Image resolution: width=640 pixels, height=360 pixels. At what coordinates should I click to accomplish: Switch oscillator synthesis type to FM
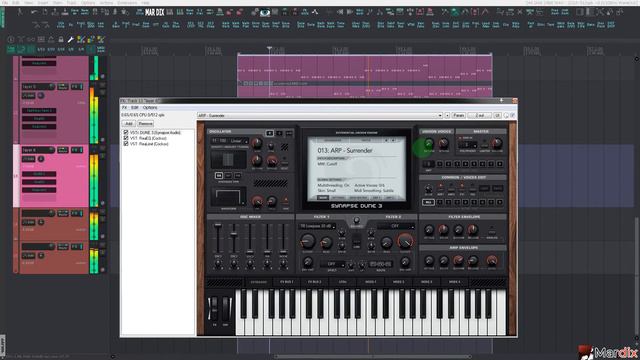pyautogui.click(x=238, y=176)
